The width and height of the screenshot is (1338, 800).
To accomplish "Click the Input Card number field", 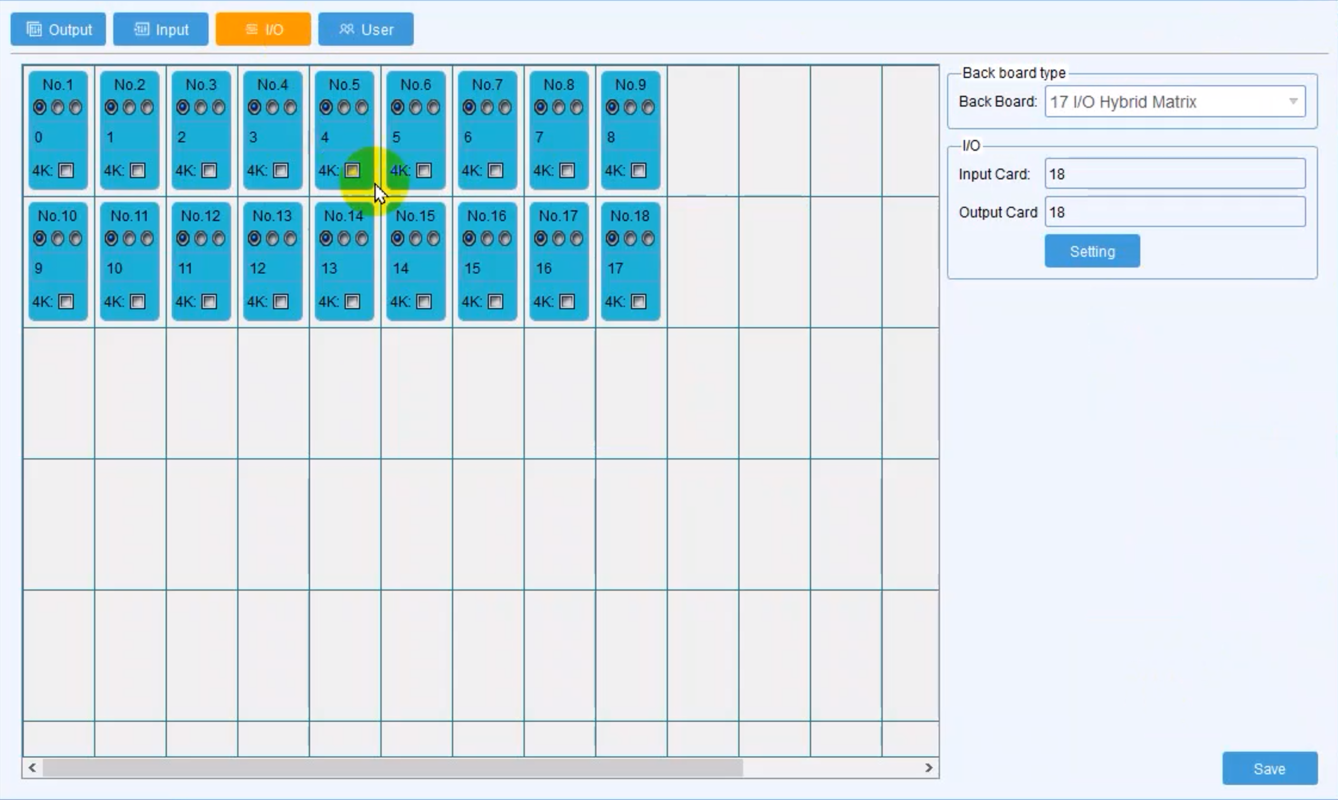I will point(1175,174).
